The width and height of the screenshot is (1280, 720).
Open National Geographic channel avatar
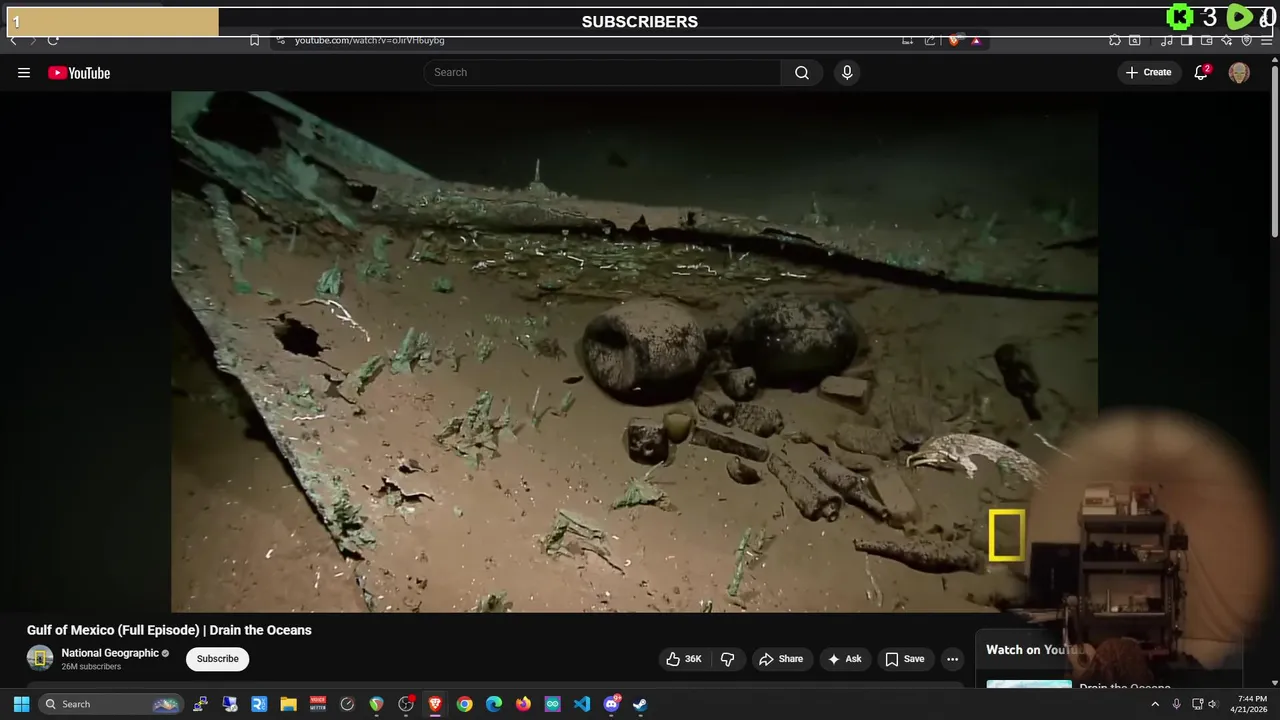click(x=40, y=658)
